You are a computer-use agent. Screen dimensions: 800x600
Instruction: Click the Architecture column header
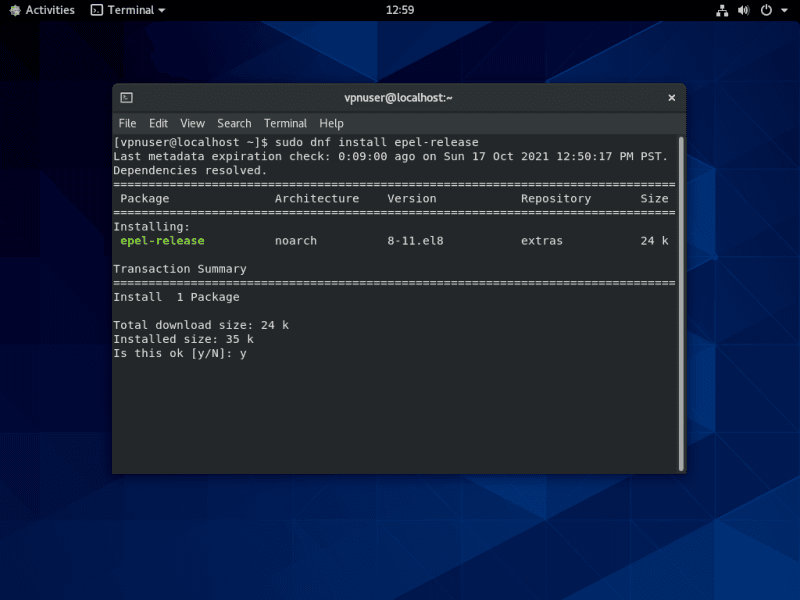coord(317,198)
